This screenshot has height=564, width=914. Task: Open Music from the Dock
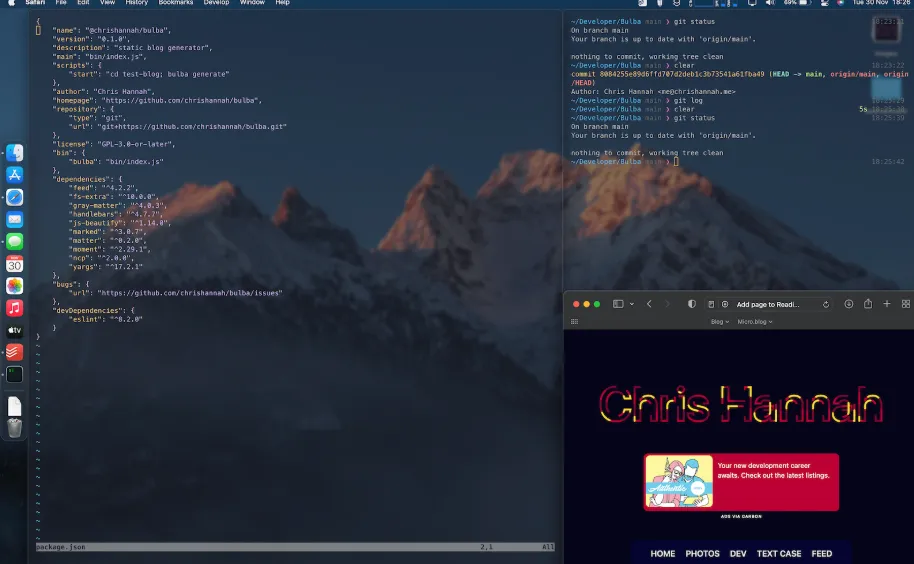click(15, 308)
